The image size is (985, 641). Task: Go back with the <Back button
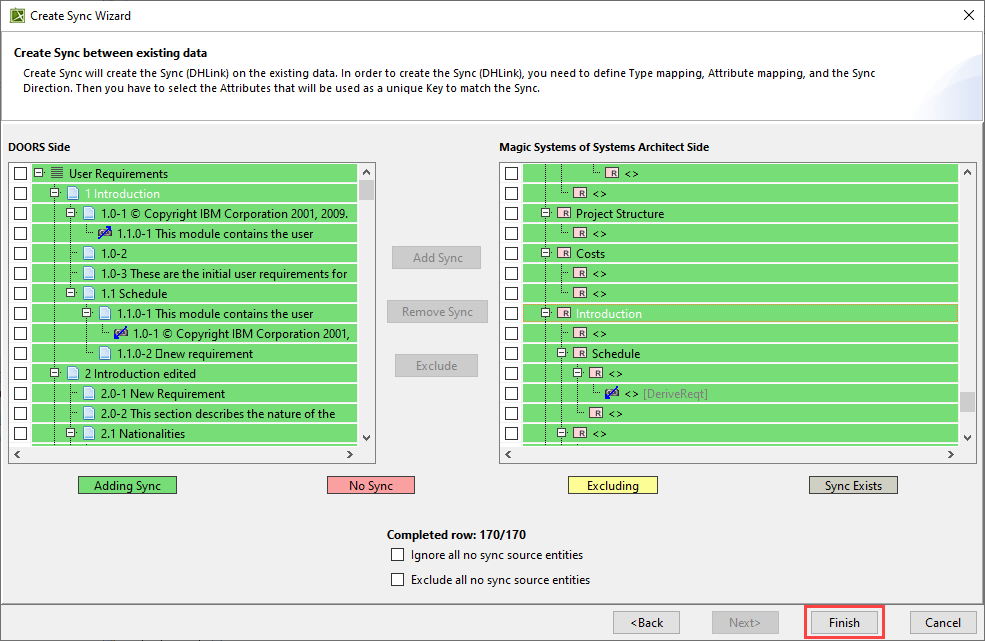pos(646,622)
